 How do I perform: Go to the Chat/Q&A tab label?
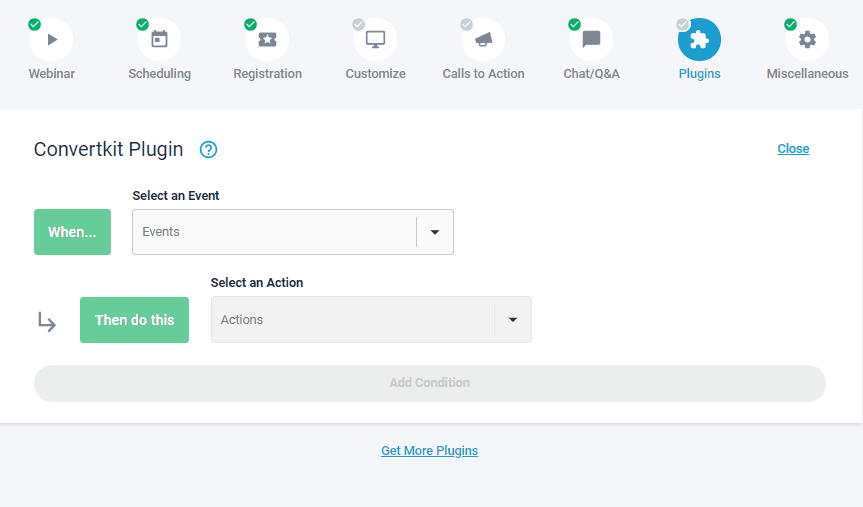click(x=591, y=74)
